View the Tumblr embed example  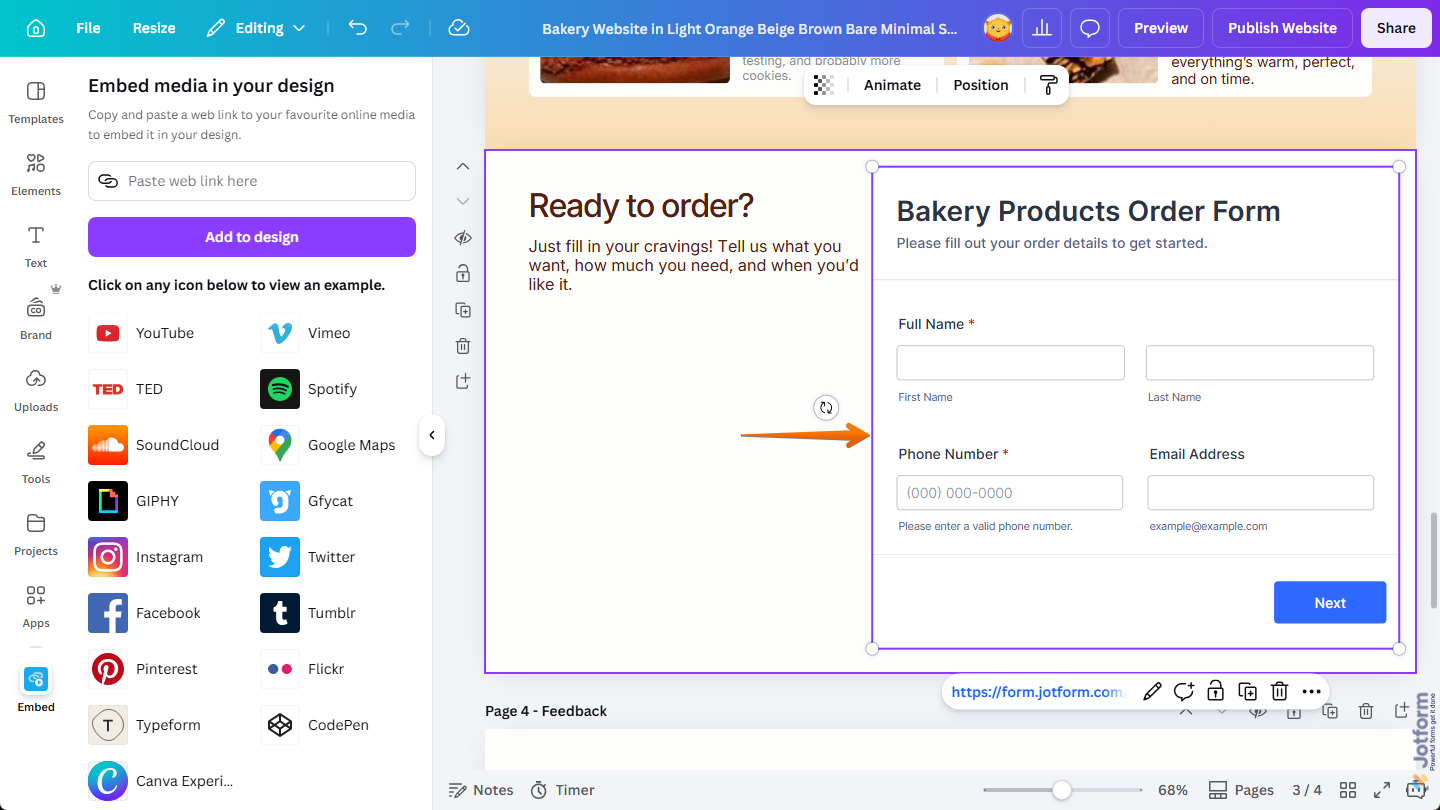click(x=308, y=613)
